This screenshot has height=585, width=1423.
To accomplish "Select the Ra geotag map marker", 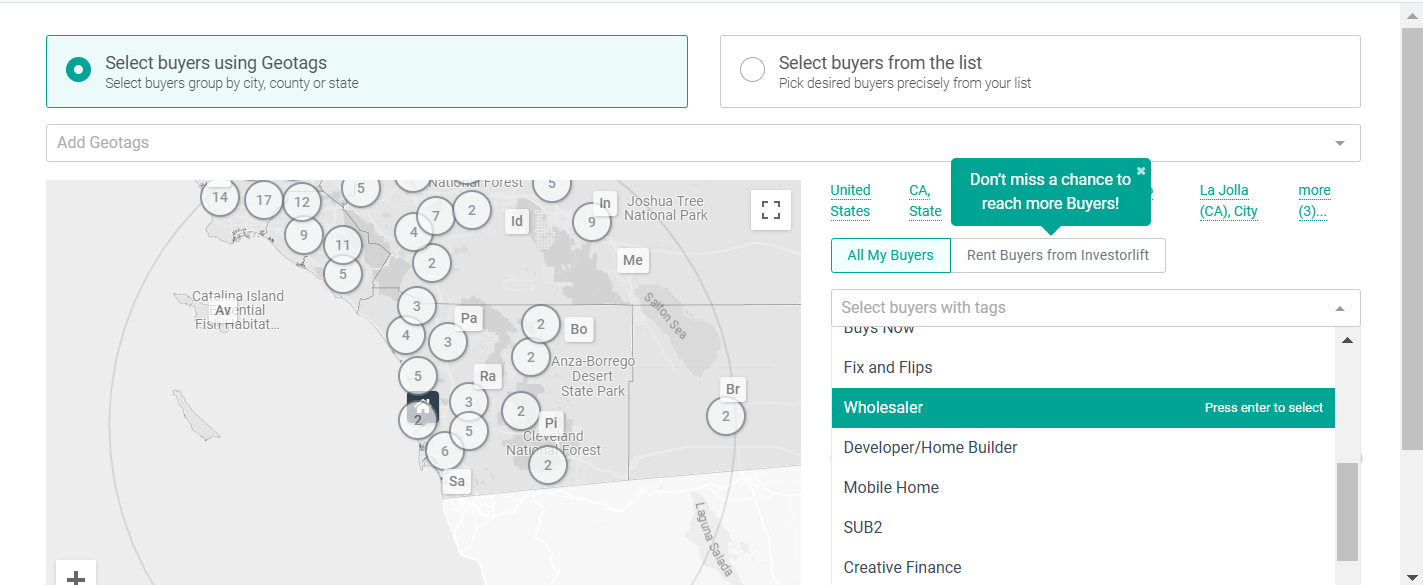I will pos(488,377).
